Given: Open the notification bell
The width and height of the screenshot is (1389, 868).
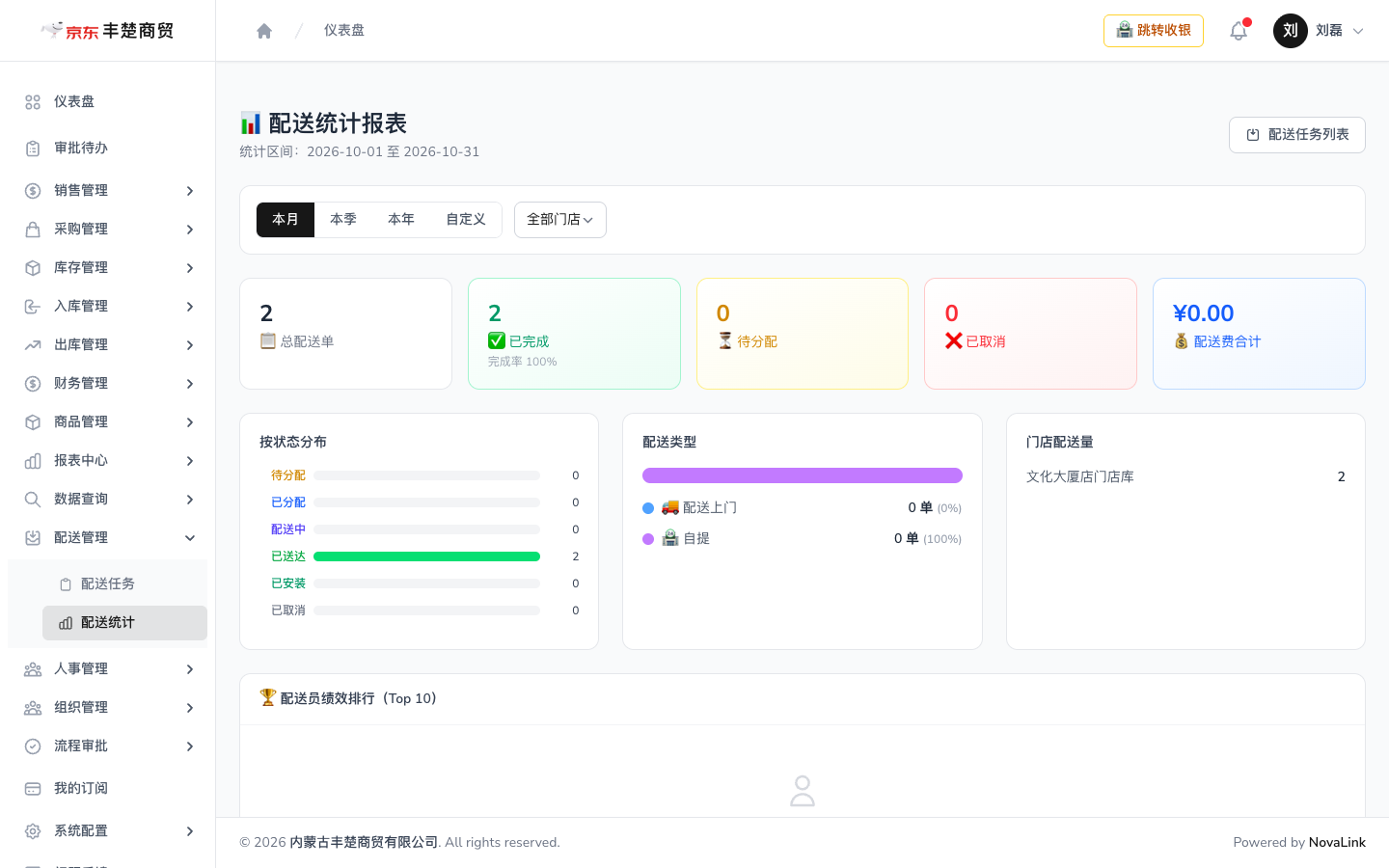Looking at the screenshot, I should pyautogui.click(x=1239, y=31).
